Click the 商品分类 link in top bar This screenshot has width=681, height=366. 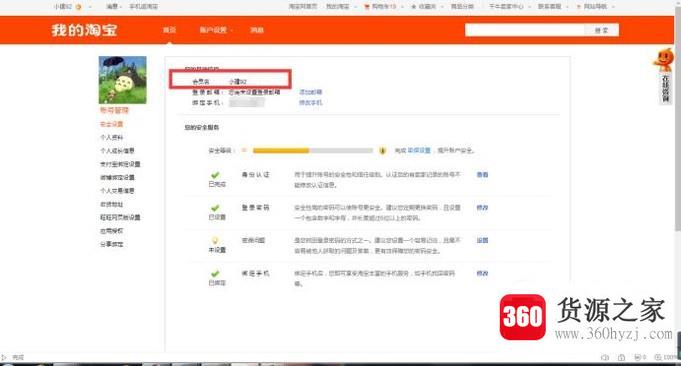tap(462, 7)
